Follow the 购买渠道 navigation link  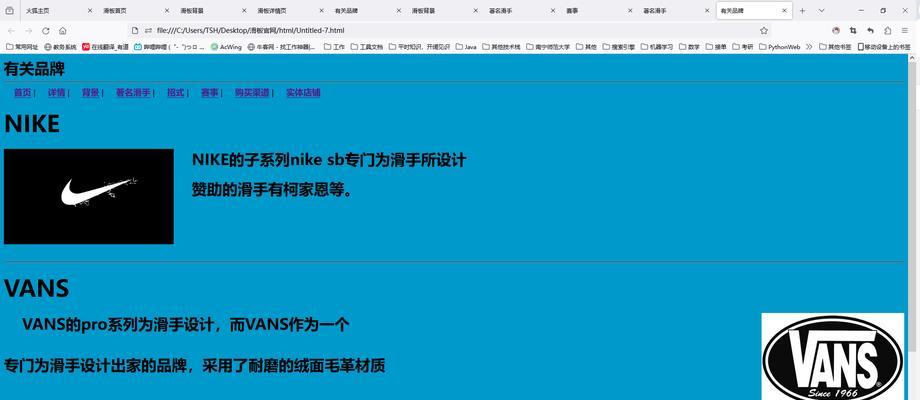252,93
